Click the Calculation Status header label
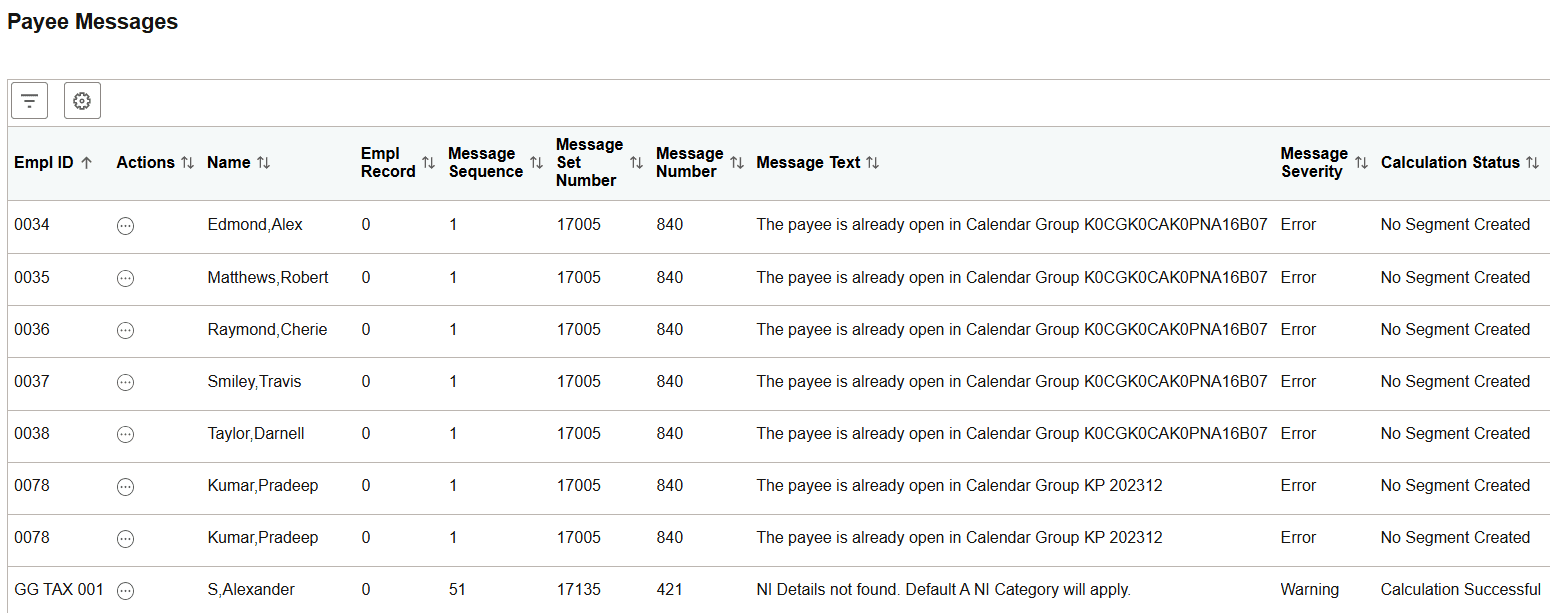The height and width of the screenshot is (613, 1550). [1450, 163]
